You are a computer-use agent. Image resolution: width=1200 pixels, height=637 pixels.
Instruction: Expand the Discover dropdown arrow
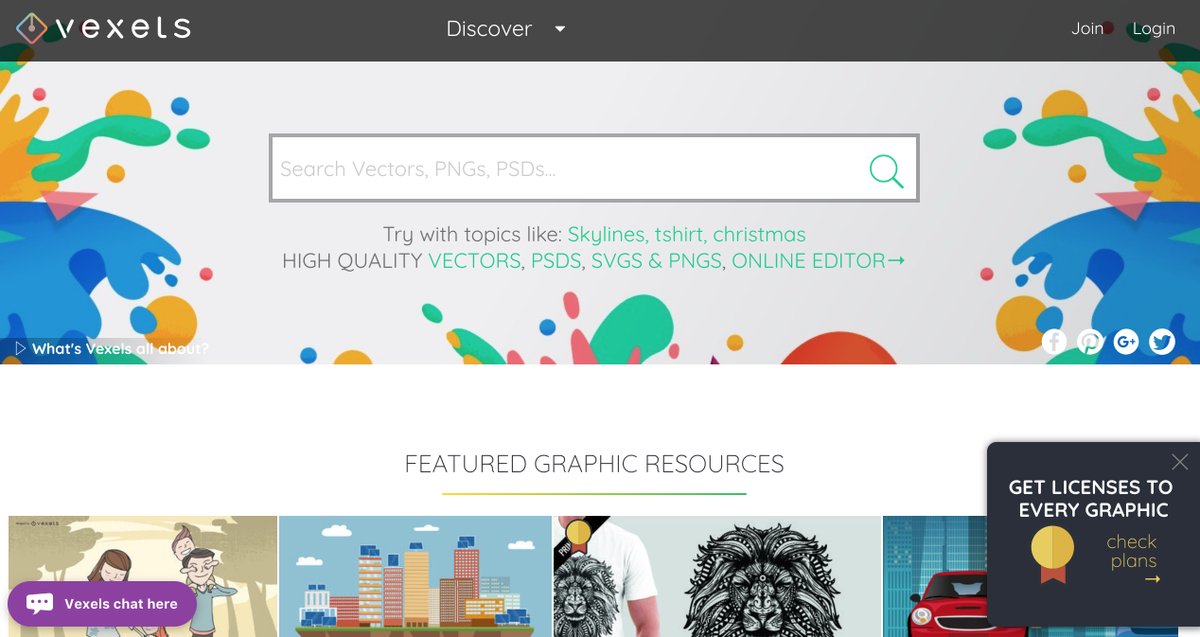pyautogui.click(x=560, y=29)
